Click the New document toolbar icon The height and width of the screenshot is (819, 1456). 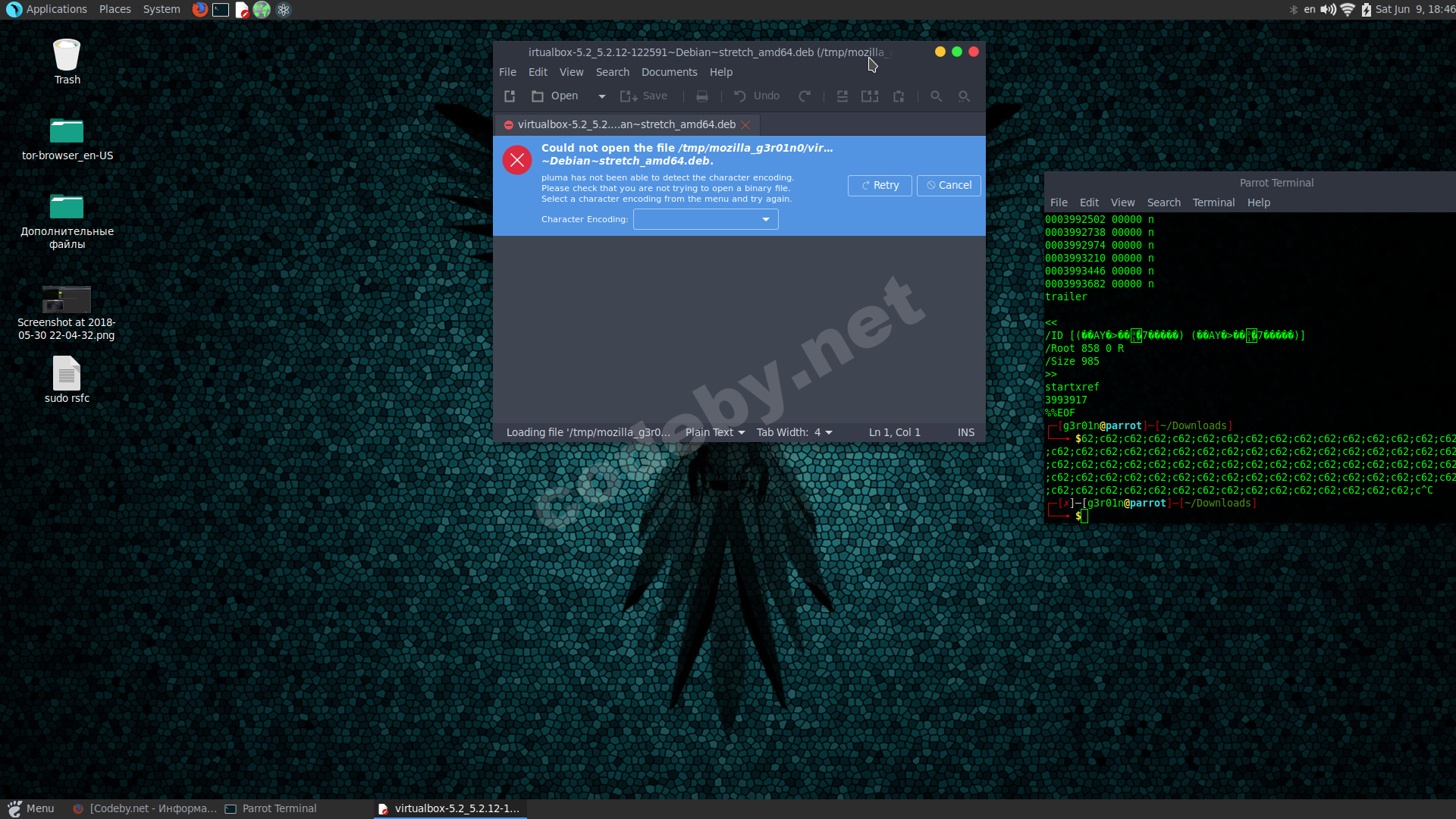click(510, 96)
